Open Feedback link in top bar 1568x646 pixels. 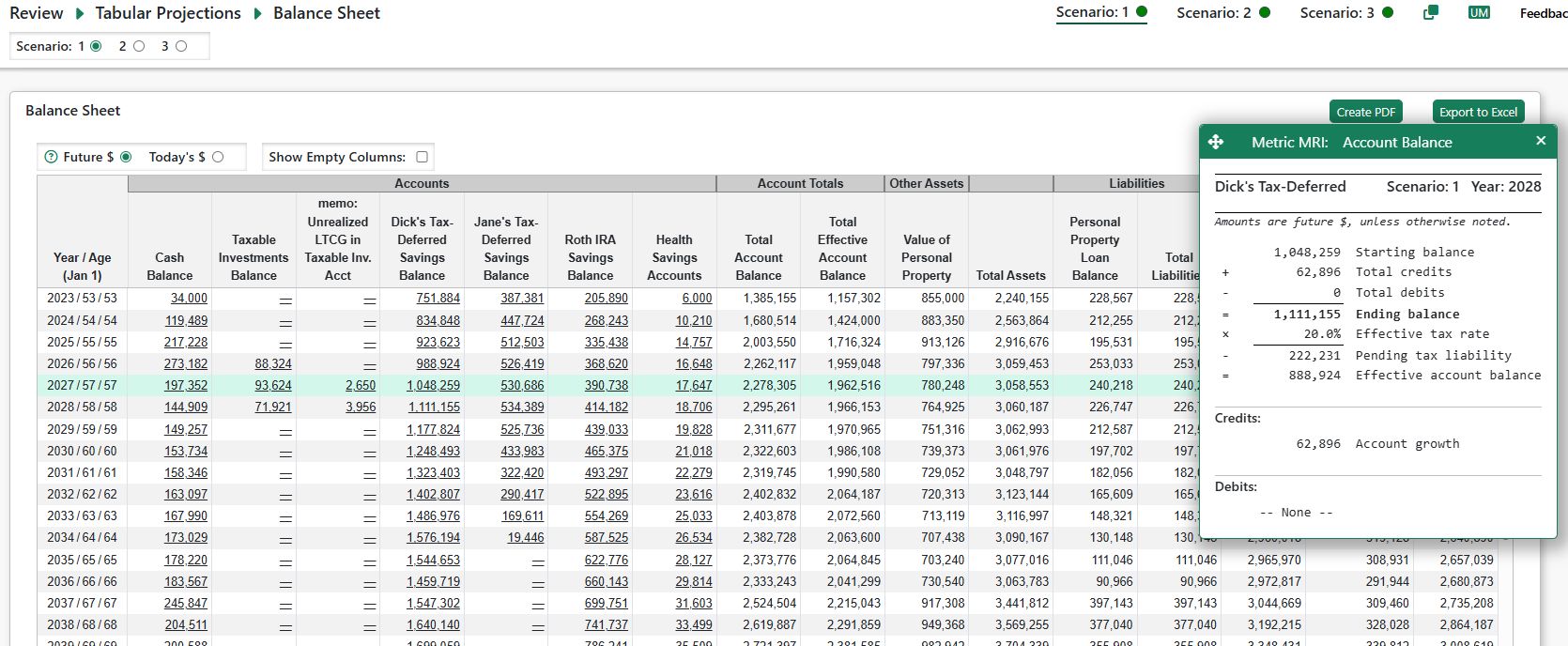pyautogui.click(x=1544, y=13)
